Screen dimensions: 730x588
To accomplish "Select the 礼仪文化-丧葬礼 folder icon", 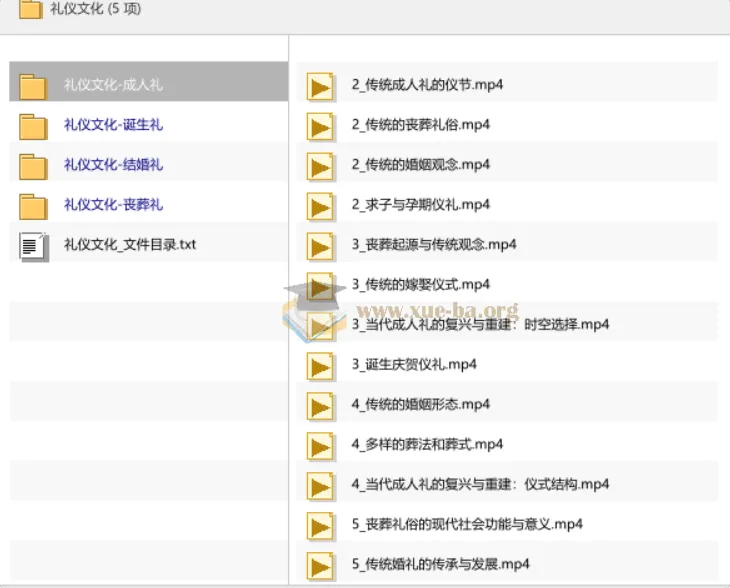I will coord(33,207).
